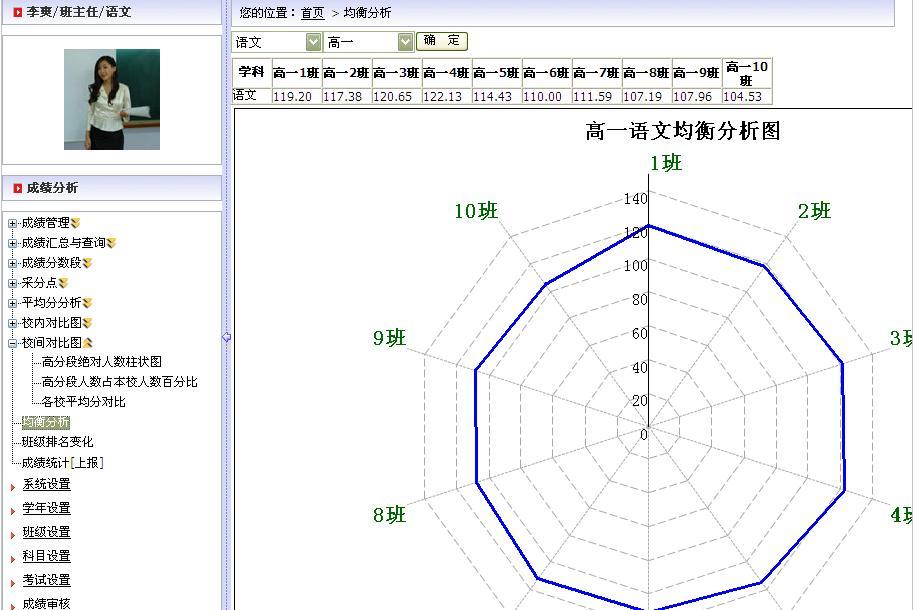
Task: Click yellow chevron icon beside 成绩汇总与查询
Action: (x=112, y=243)
